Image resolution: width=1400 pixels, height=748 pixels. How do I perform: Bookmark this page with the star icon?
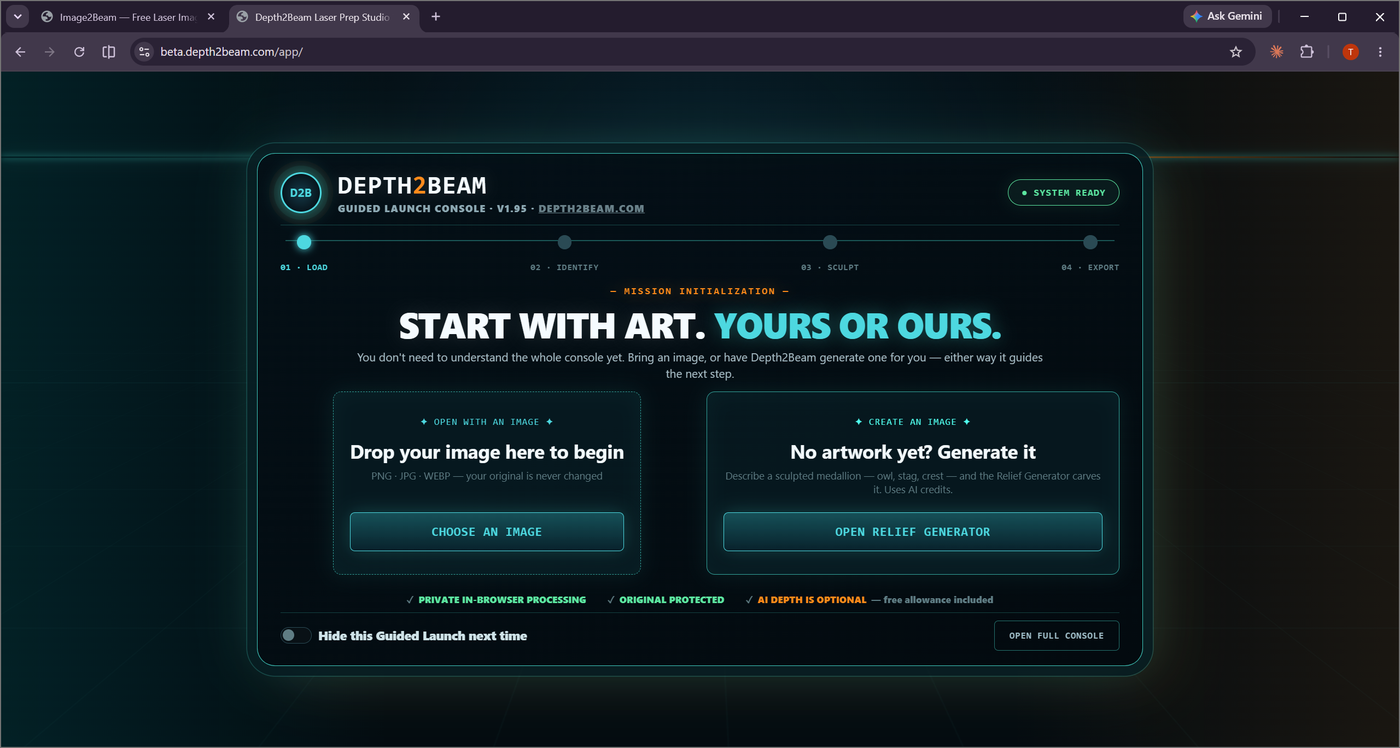point(1236,52)
